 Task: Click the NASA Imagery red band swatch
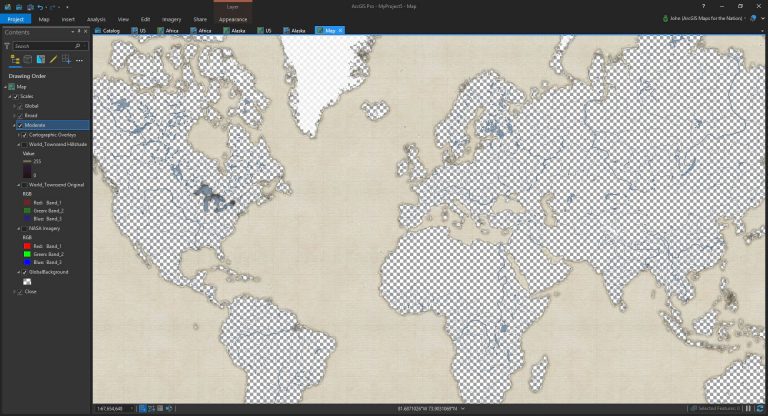coord(27,246)
